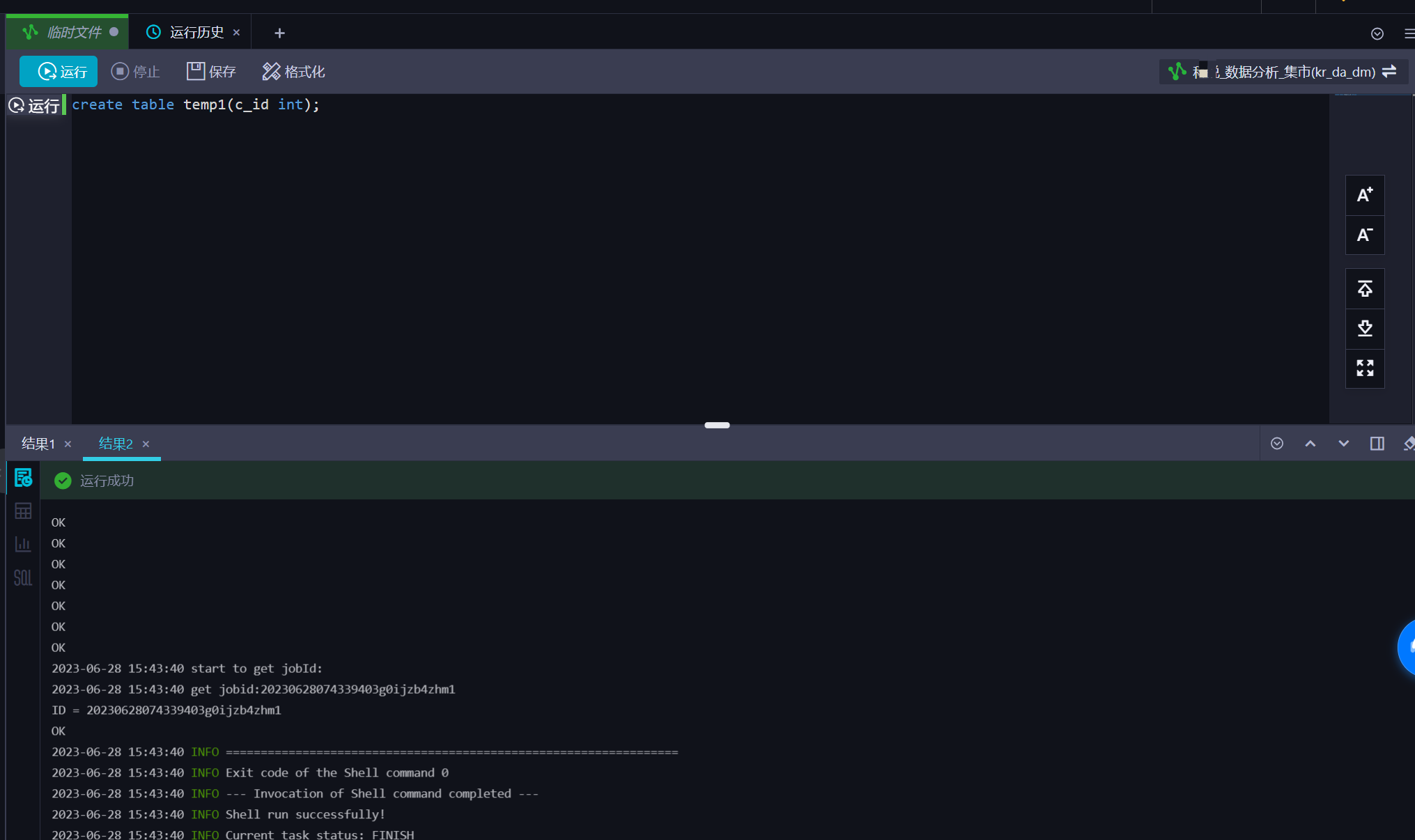The height and width of the screenshot is (840, 1415).
Task: Click the decrease font size A- icon
Action: pos(1364,235)
